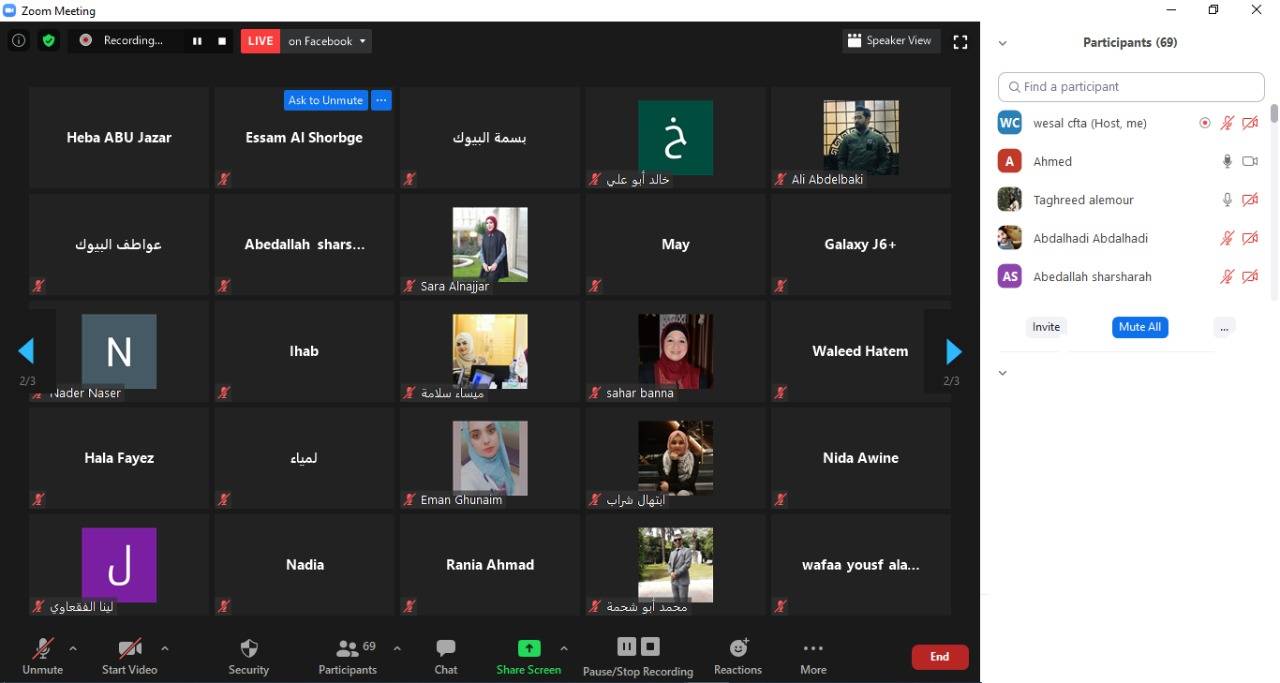Stop the recording in top bar

point(222,41)
